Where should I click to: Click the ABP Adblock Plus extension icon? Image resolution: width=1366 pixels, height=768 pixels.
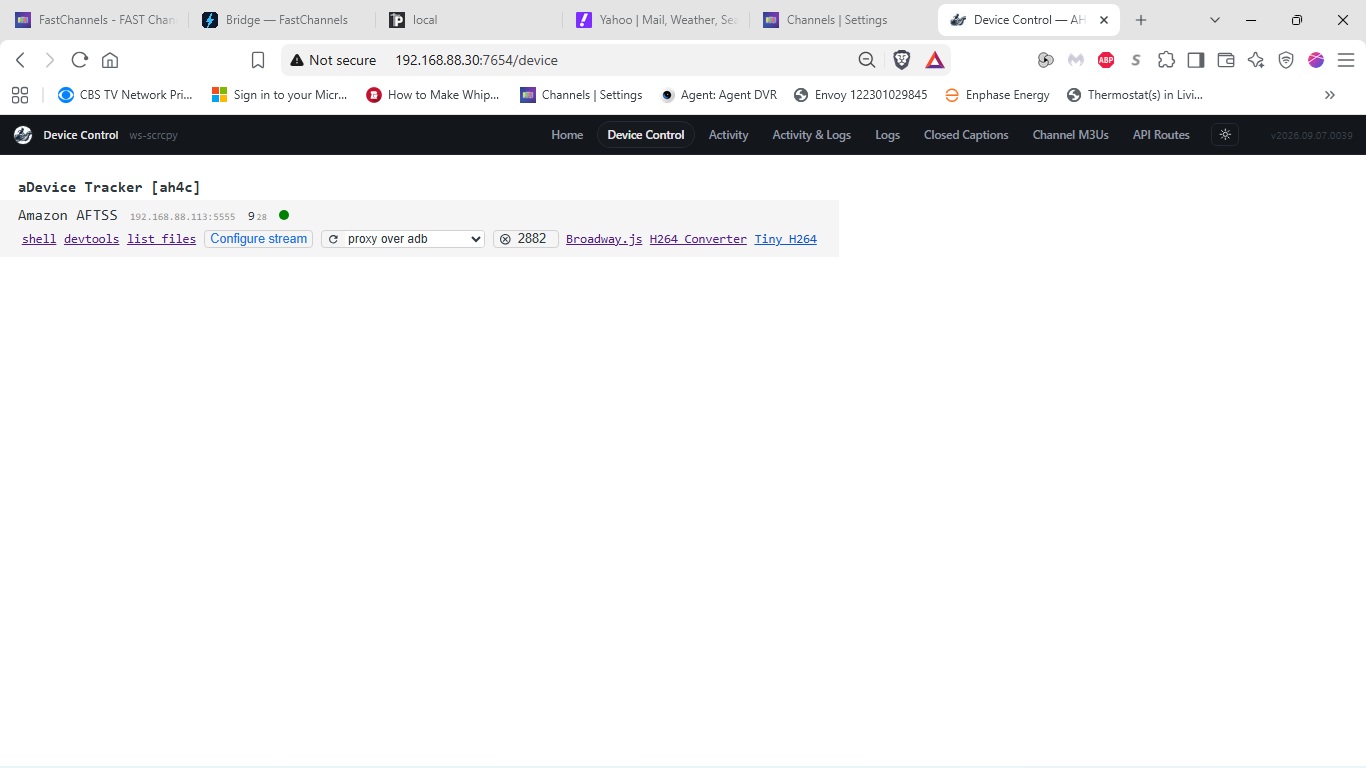pyautogui.click(x=1106, y=60)
